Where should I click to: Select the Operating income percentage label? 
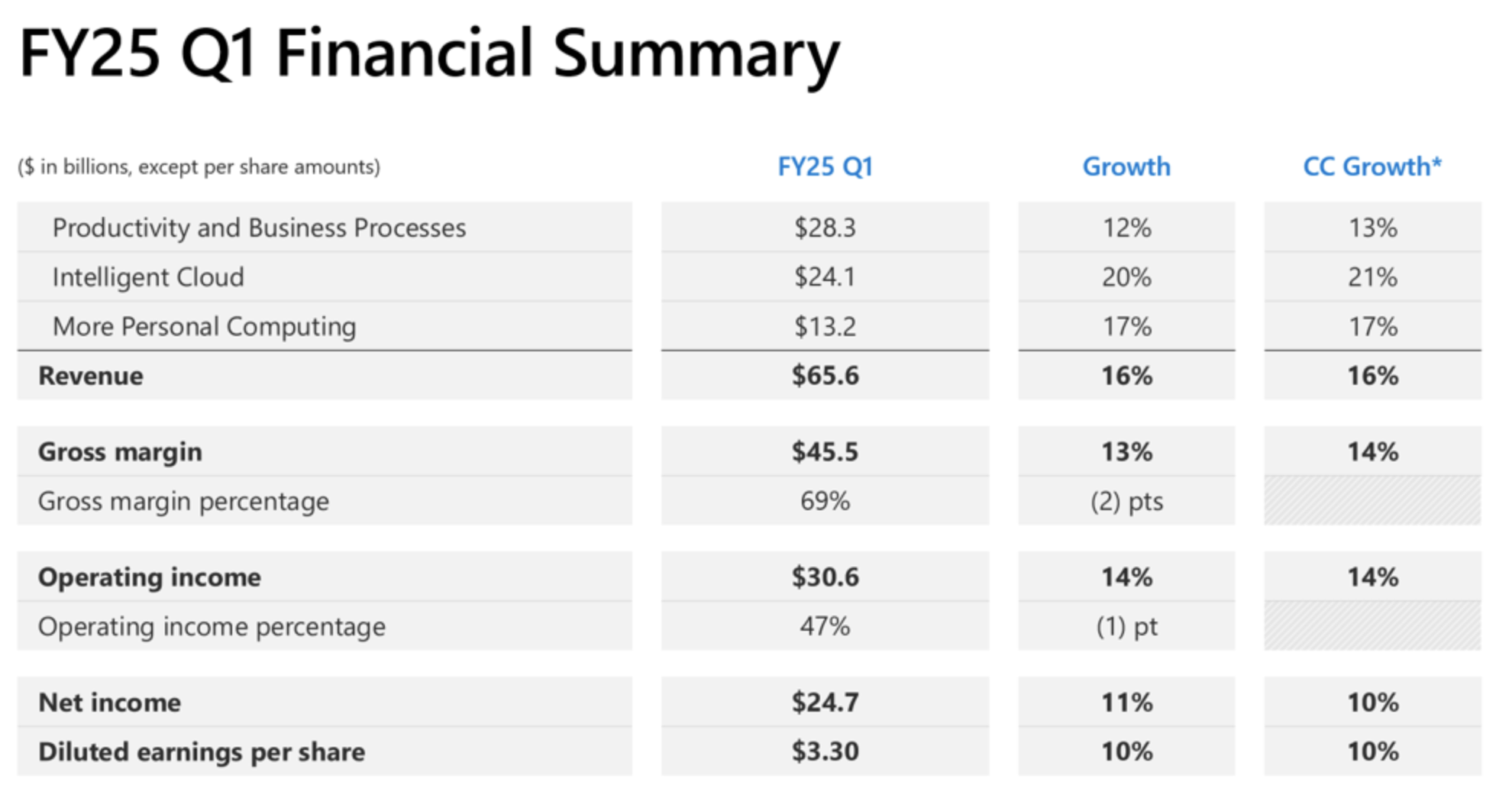pyautogui.click(x=212, y=627)
